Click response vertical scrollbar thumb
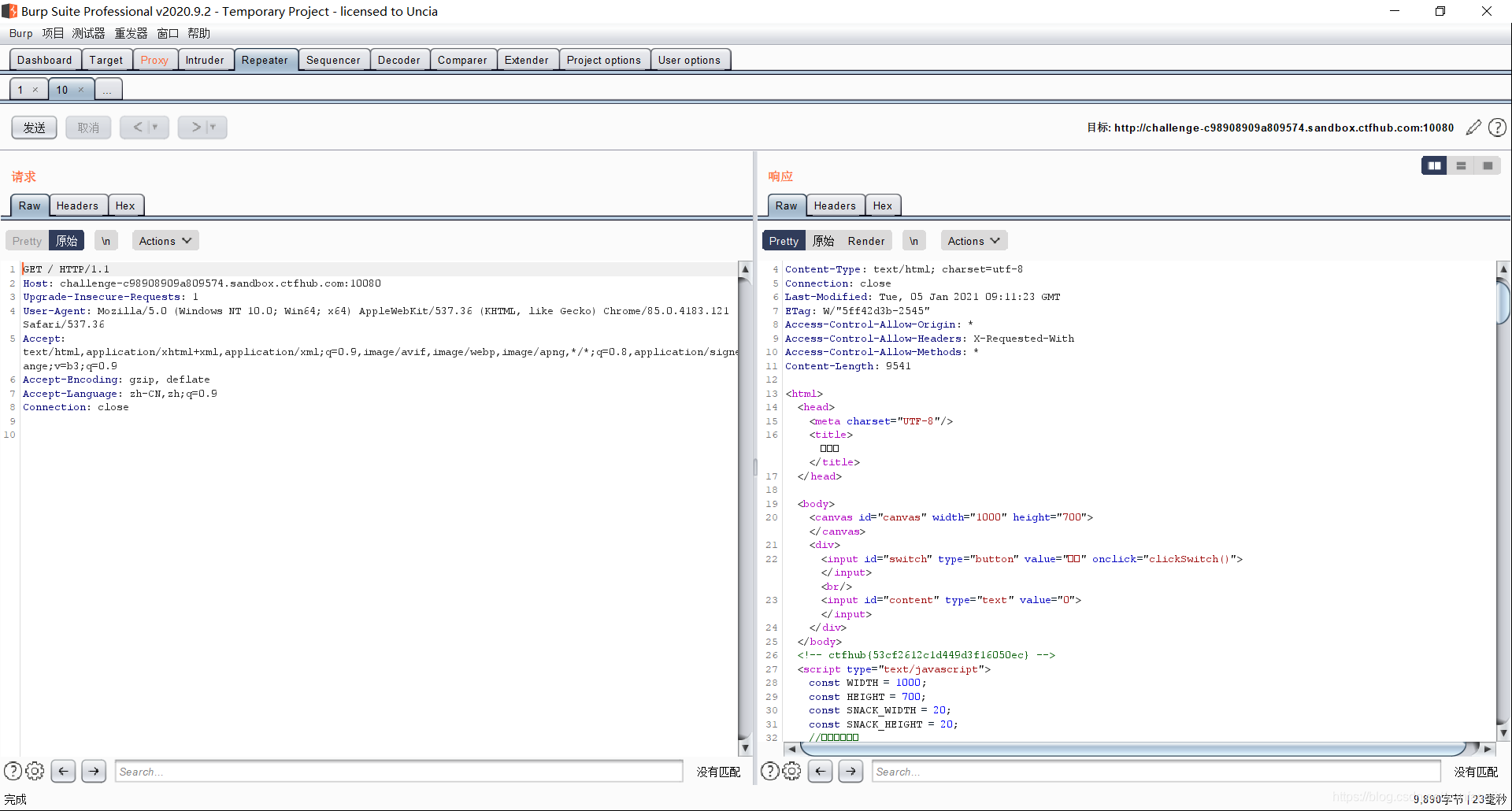The height and width of the screenshot is (811, 1512). [1503, 301]
